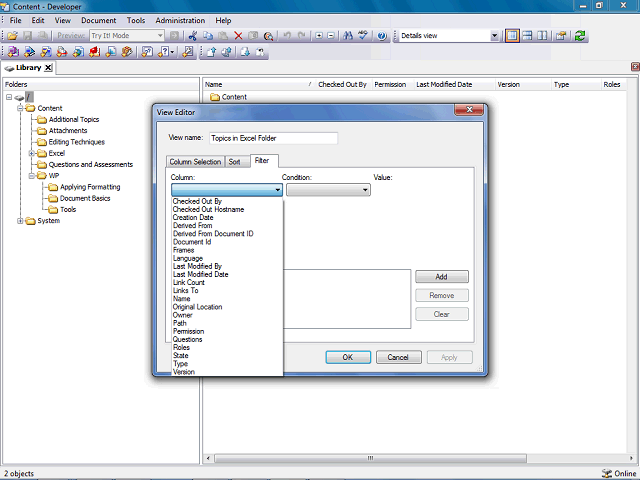This screenshot has width=640, height=480.
Task: Open the Column dropdown in View Editor
Action: 278,190
